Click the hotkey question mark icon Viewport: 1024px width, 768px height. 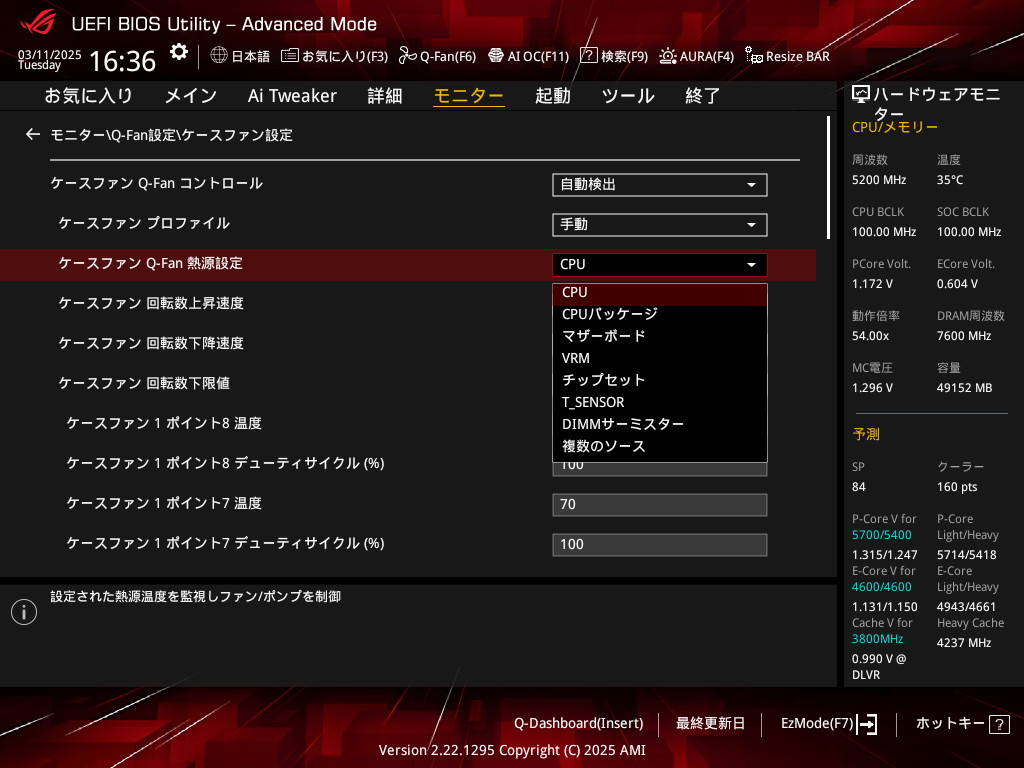pos(999,724)
